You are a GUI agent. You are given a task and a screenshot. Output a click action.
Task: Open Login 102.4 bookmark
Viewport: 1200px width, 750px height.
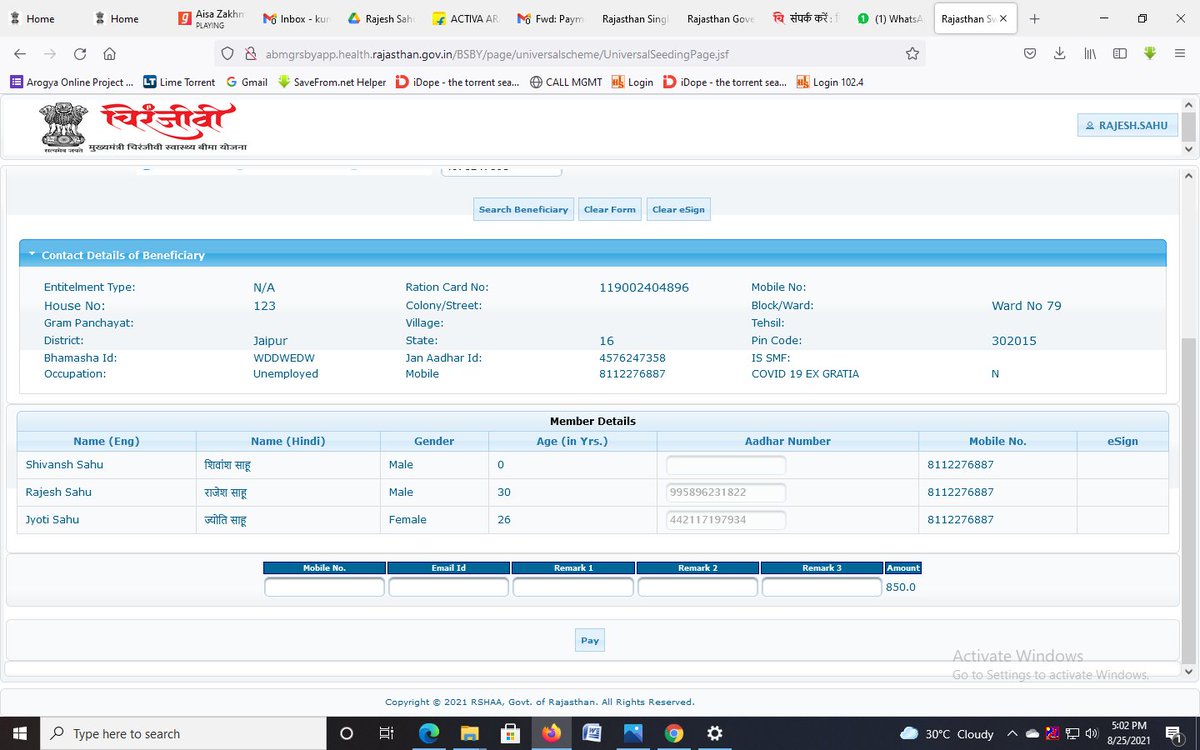pyautogui.click(x=830, y=82)
